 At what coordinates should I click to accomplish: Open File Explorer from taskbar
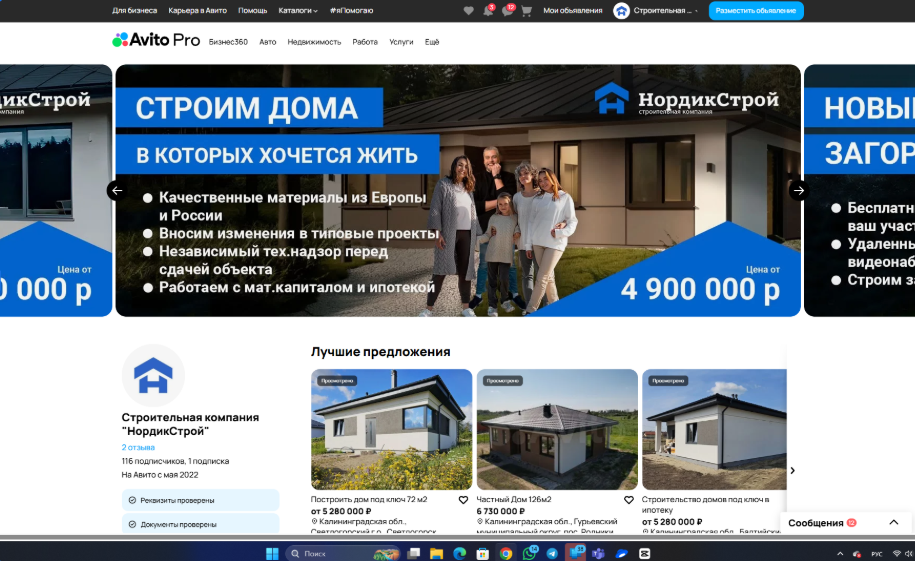(x=436, y=553)
